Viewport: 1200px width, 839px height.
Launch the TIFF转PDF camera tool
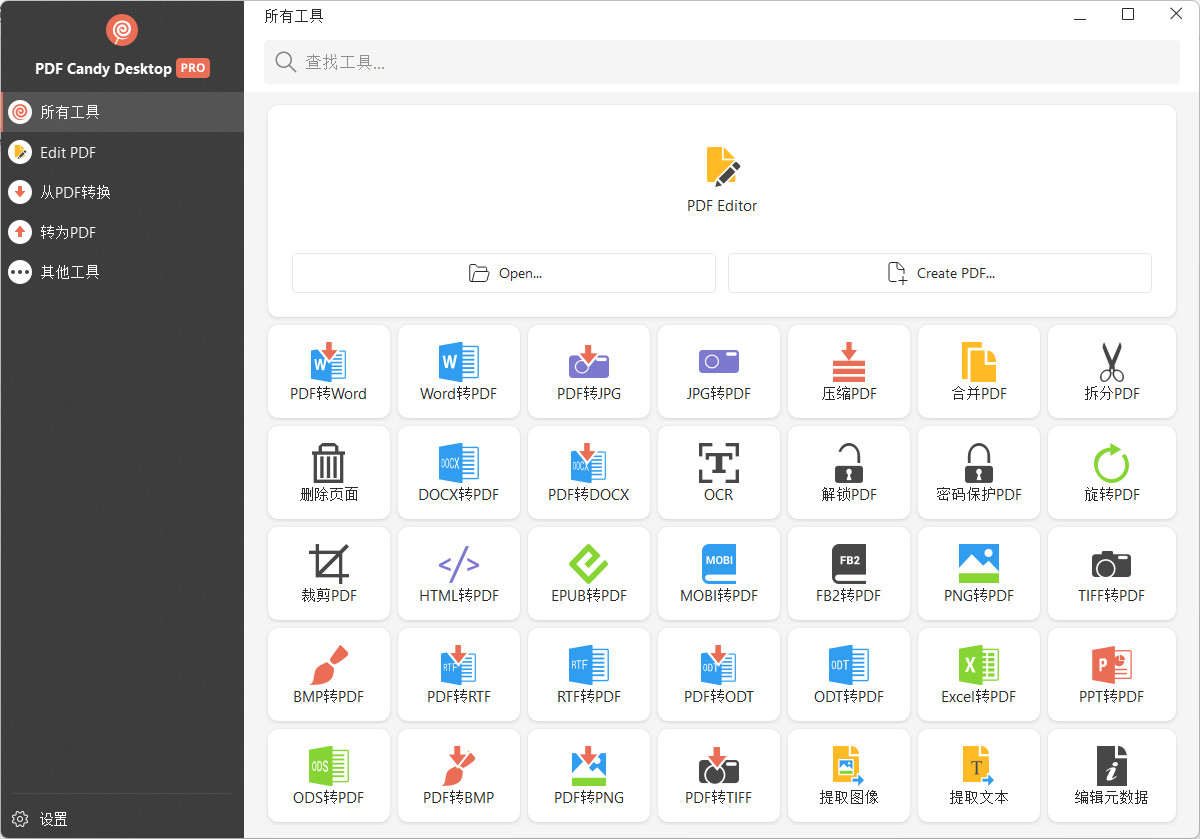1112,573
